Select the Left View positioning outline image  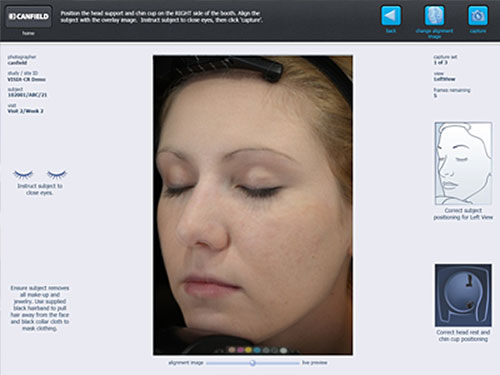tap(463, 163)
